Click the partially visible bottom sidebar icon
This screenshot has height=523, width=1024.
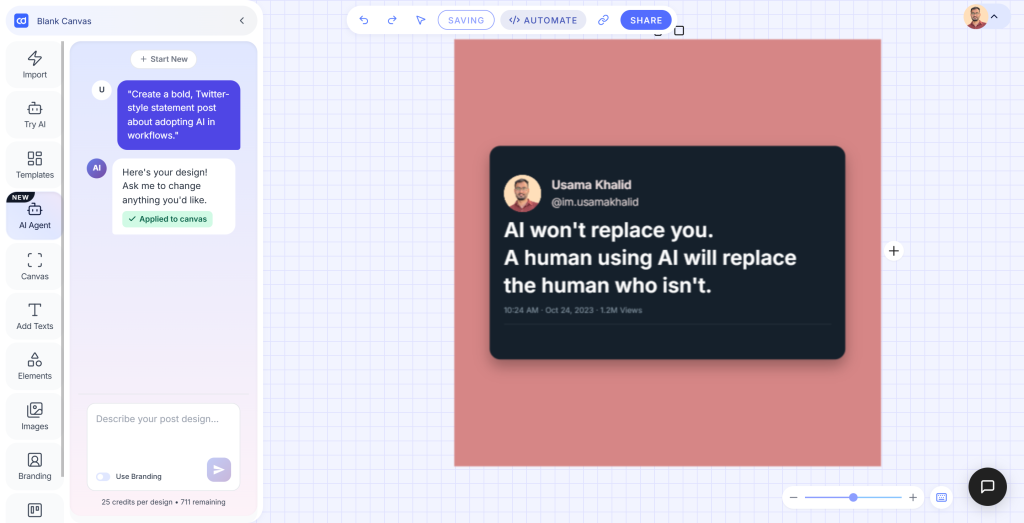click(x=35, y=509)
